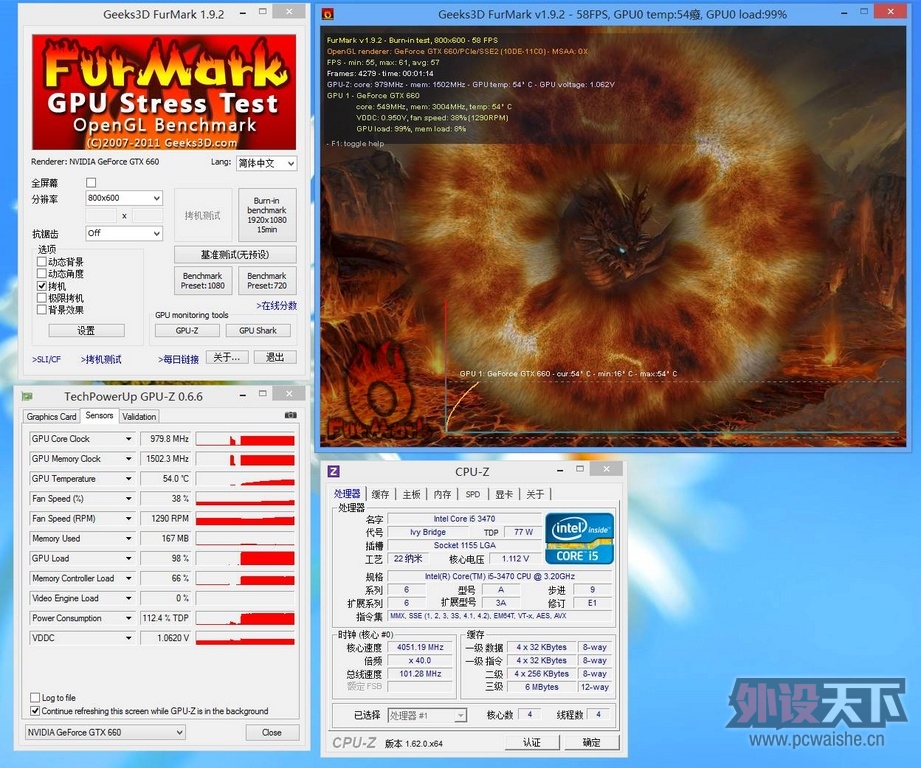Click the FurMark render window title icon

[328, 14]
